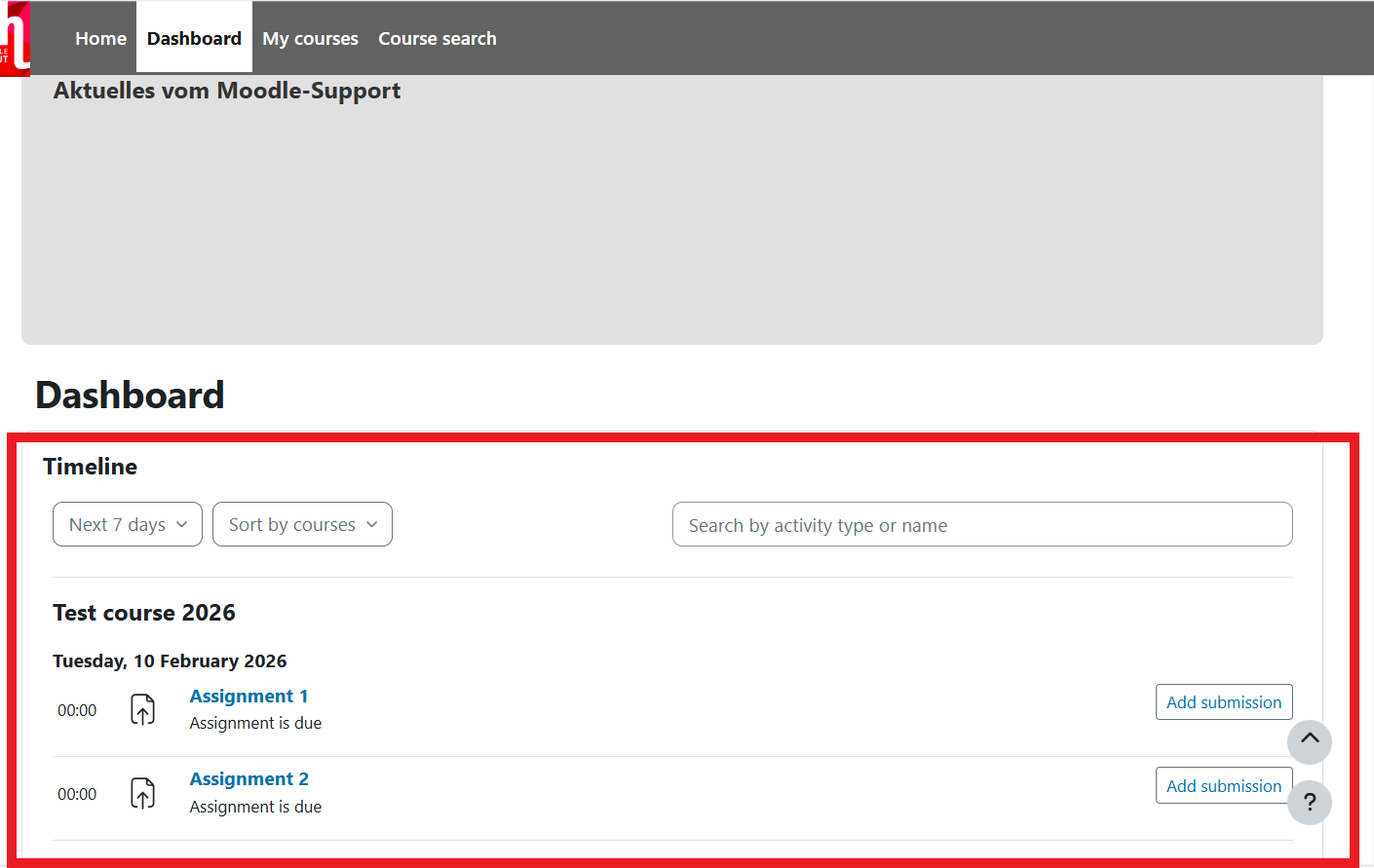Screen dimensions: 1374x868
Task: Focus the Search by activity type or name field
Action: (981, 525)
